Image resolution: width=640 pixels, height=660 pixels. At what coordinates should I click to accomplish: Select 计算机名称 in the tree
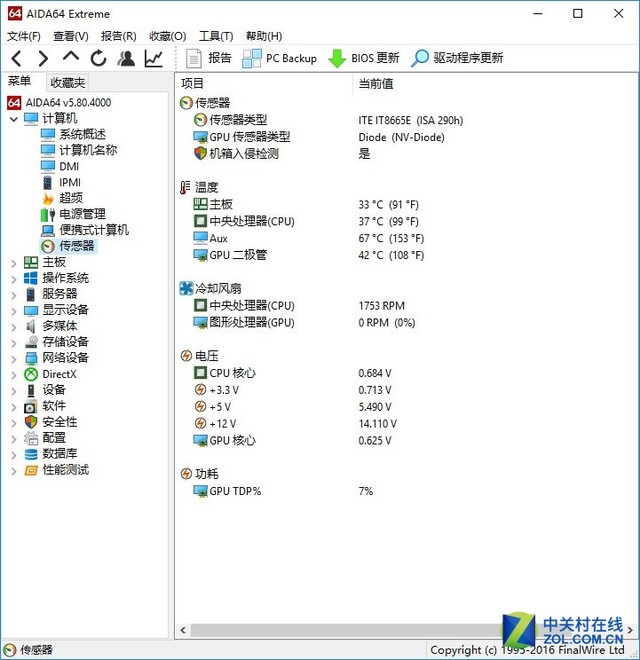pyautogui.click(x=79, y=150)
